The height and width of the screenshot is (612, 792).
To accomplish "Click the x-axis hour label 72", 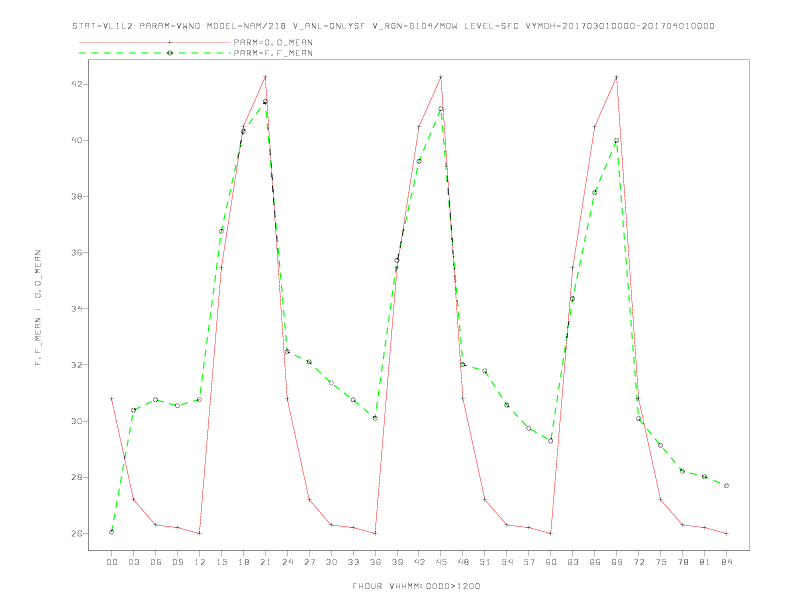I will click(x=638, y=562).
